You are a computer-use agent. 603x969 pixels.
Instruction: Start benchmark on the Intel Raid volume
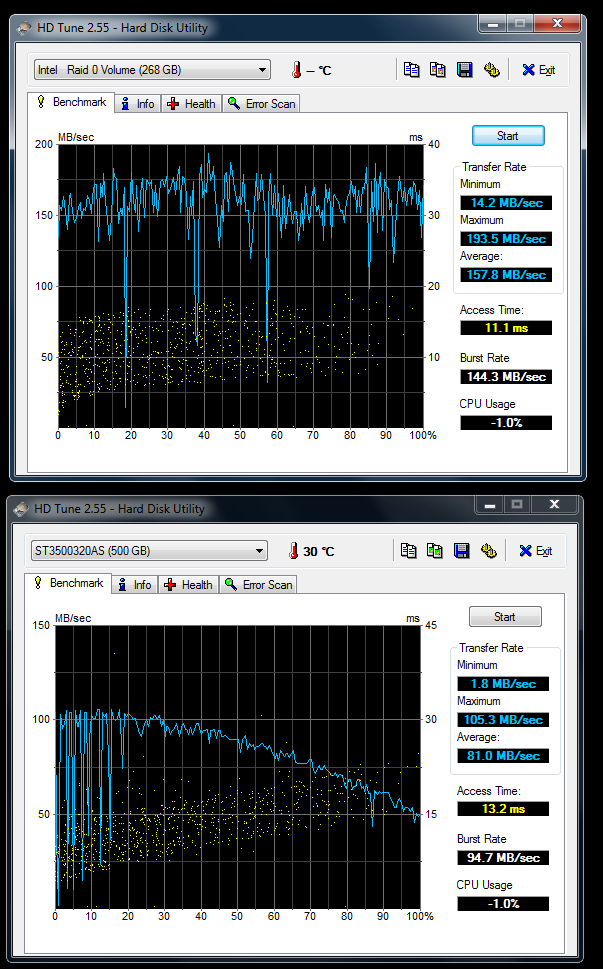(508, 136)
